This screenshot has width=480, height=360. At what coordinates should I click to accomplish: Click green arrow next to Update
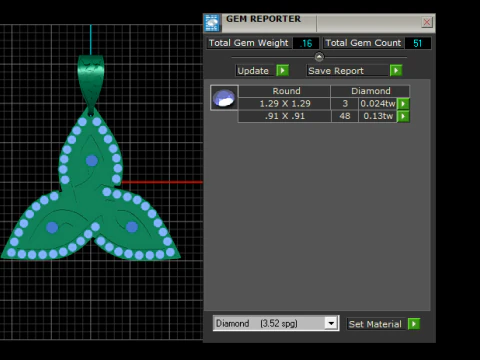[282, 71]
